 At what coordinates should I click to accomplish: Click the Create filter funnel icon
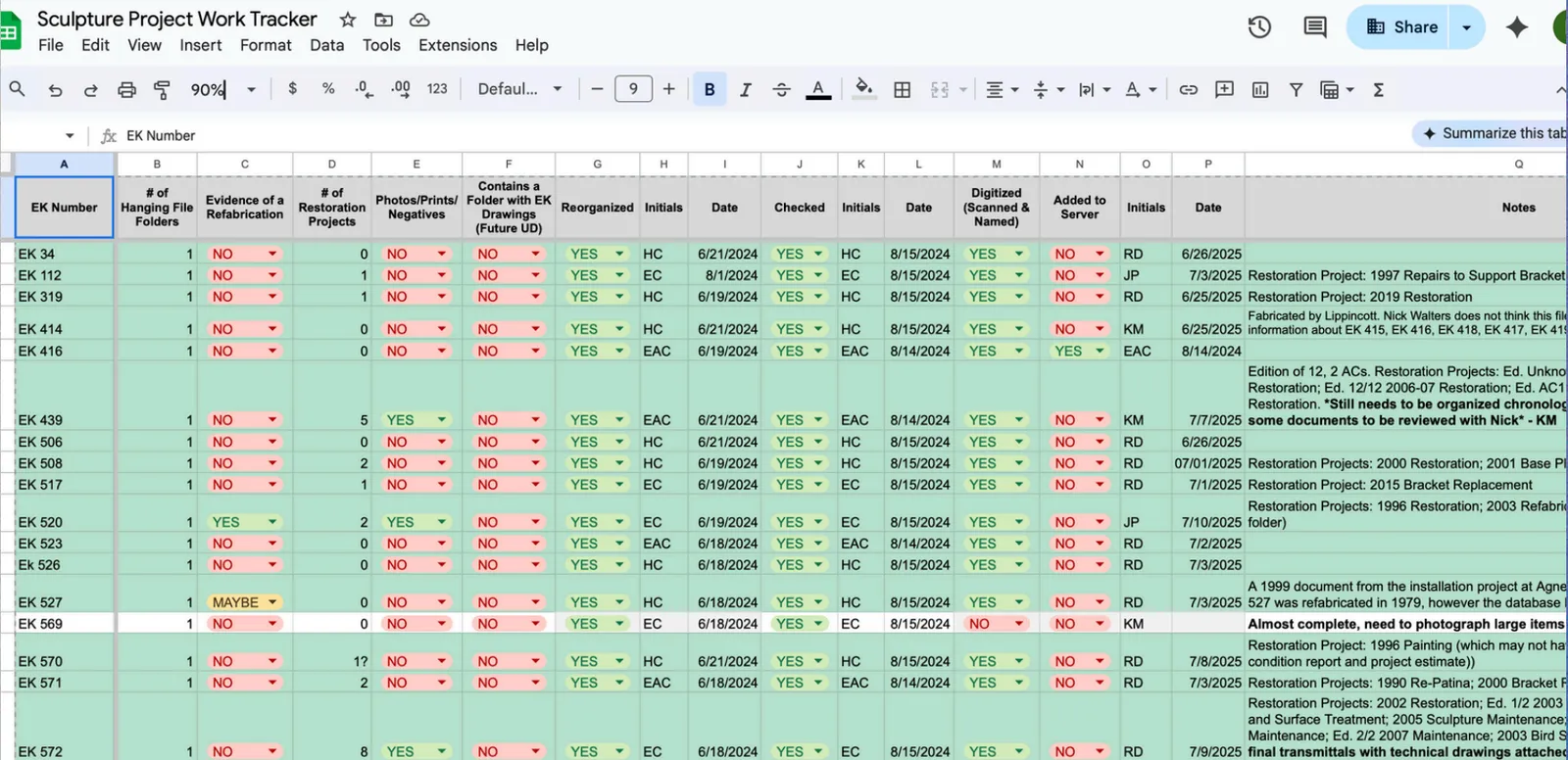(1296, 90)
